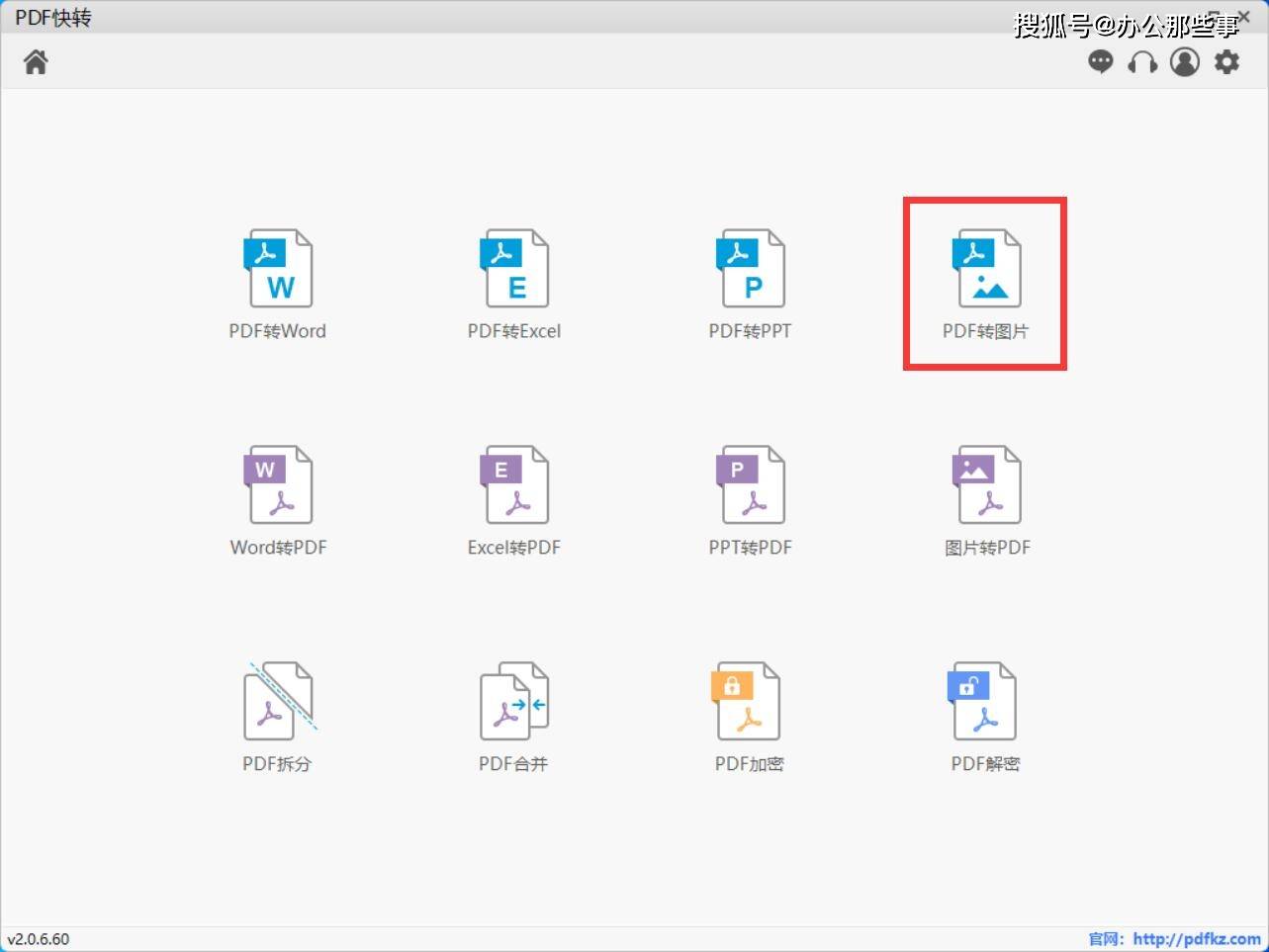
Task: Visit the http://pdfkz.com official website link
Action: pos(1197,939)
